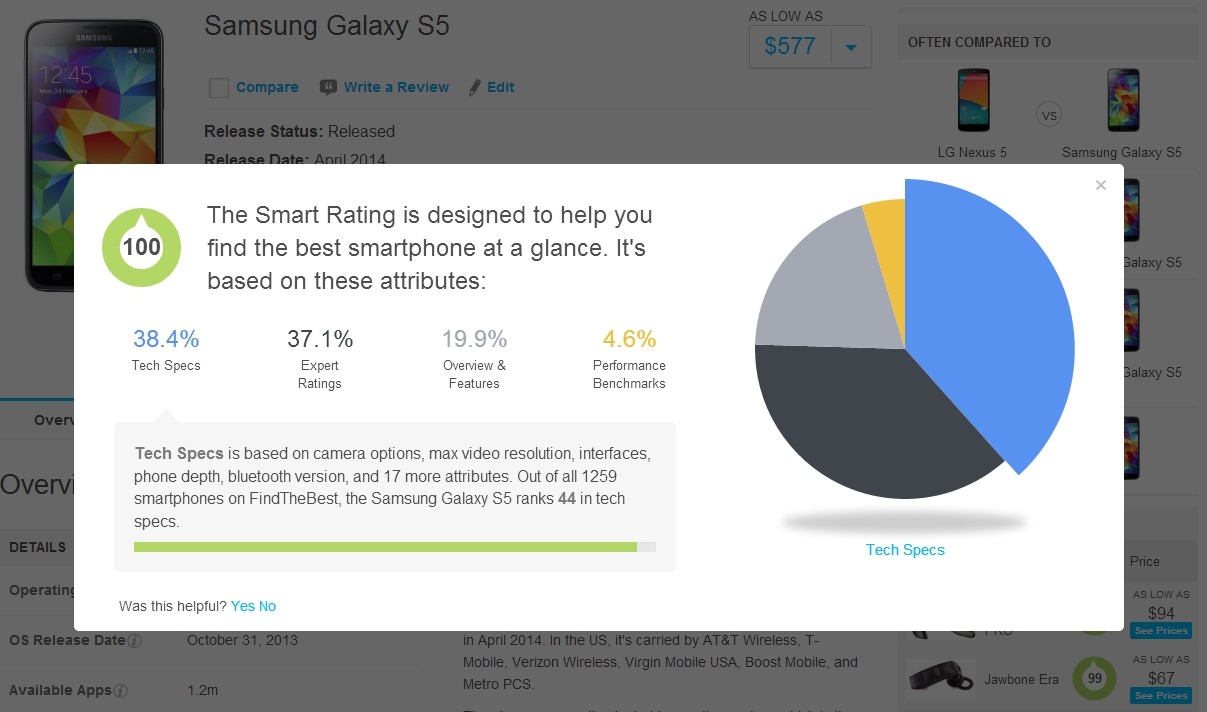Open the LG Nexus 5 comparison thumbnail
Image resolution: width=1207 pixels, height=712 pixels.
coord(972,100)
